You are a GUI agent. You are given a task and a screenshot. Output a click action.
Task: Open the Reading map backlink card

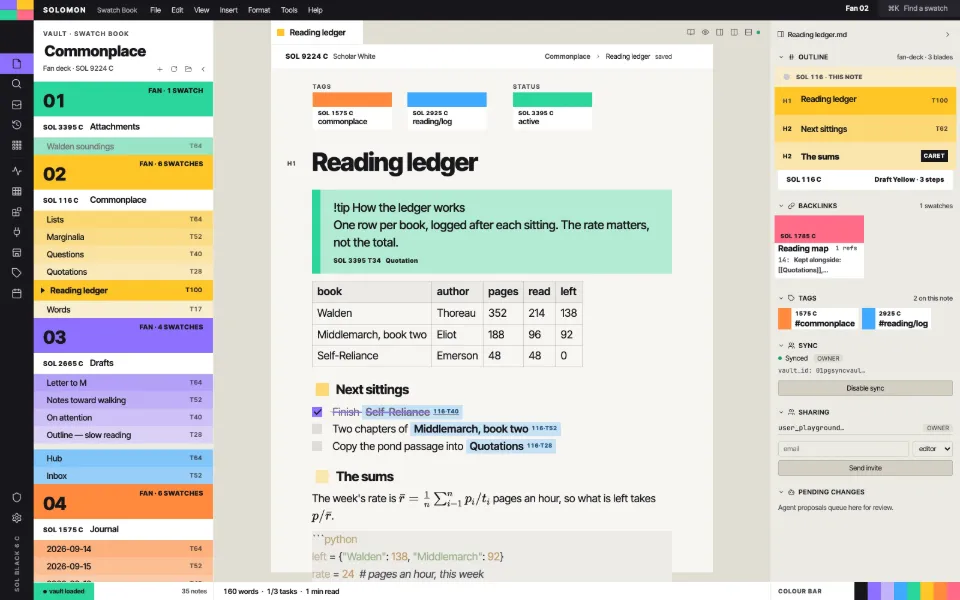pyautogui.click(x=819, y=246)
